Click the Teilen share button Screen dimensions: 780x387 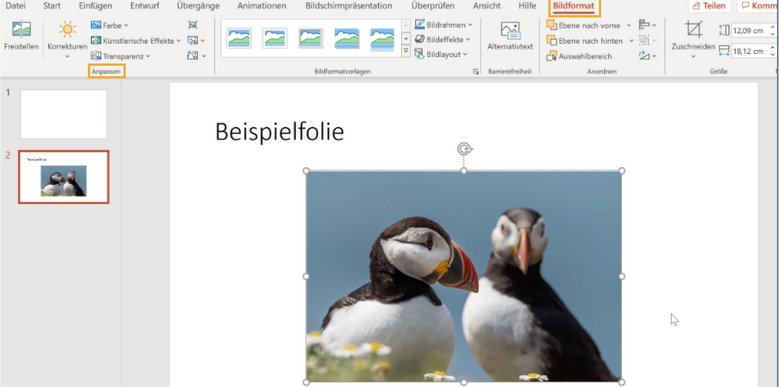[709, 6]
